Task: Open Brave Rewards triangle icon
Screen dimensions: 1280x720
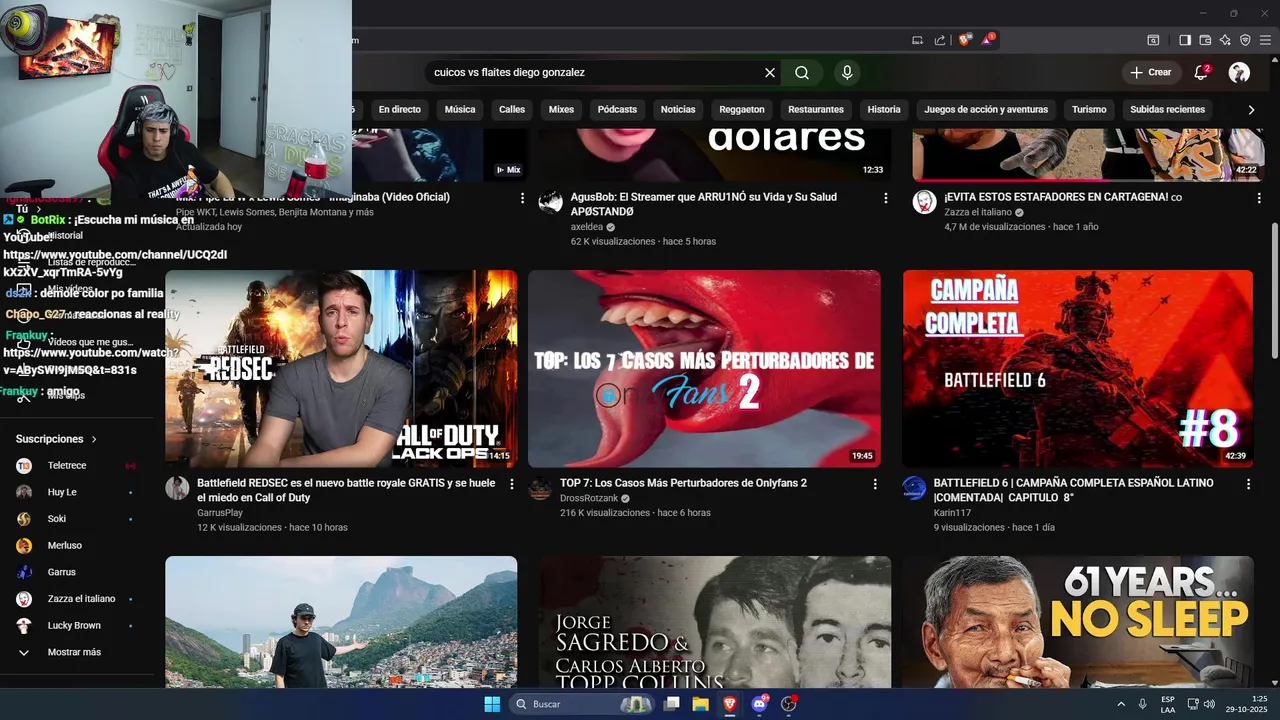Action: point(987,40)
